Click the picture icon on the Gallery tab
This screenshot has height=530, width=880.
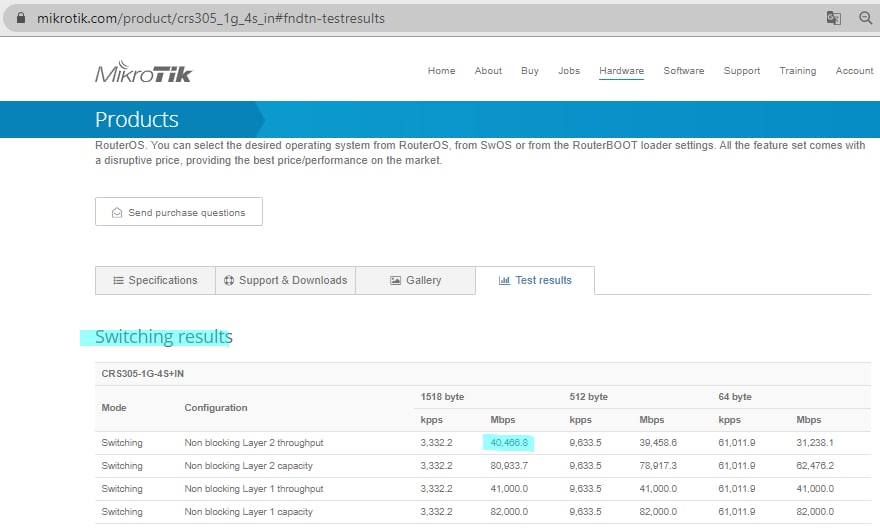coord(396,280)
